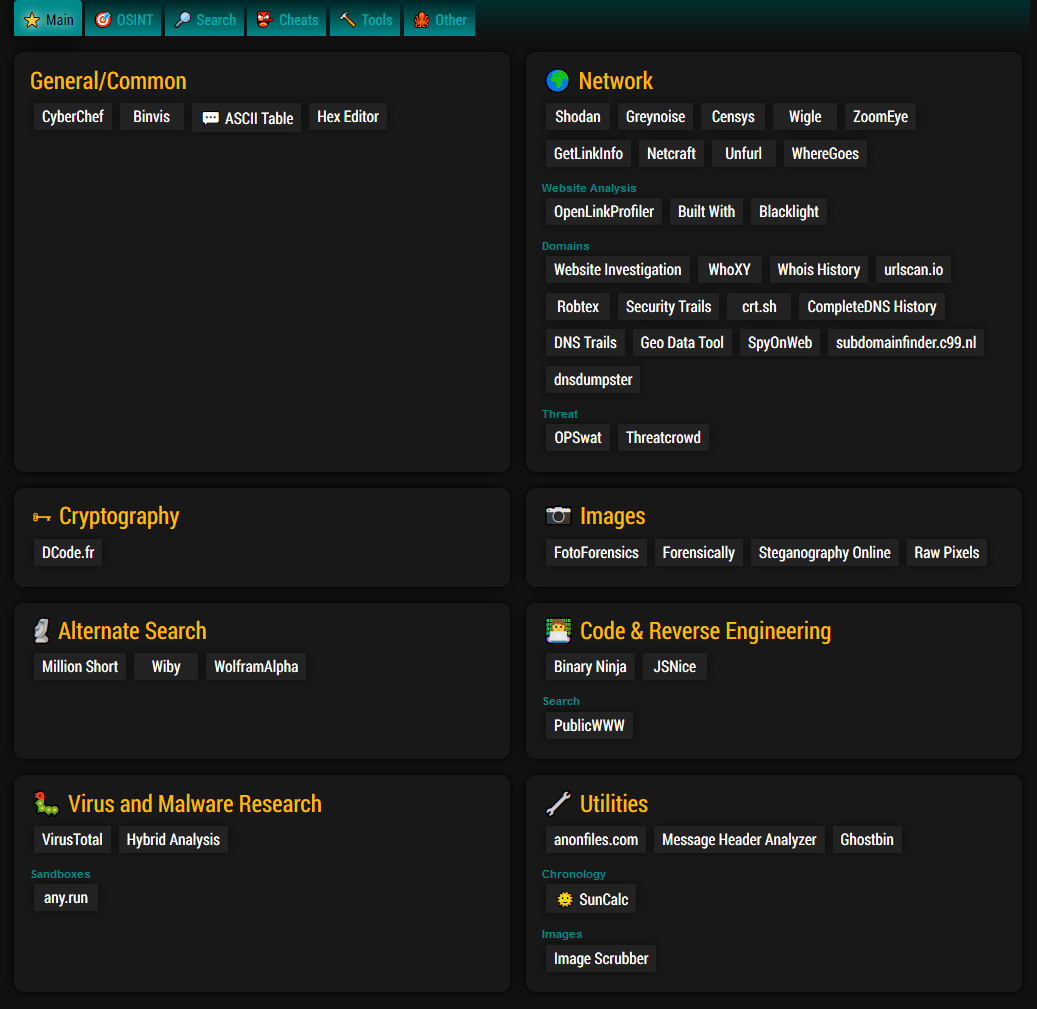1037x1009 pixels.
Task: Switch to the Cheats tab
Action: pyautogui.click(x=286, y=19)
